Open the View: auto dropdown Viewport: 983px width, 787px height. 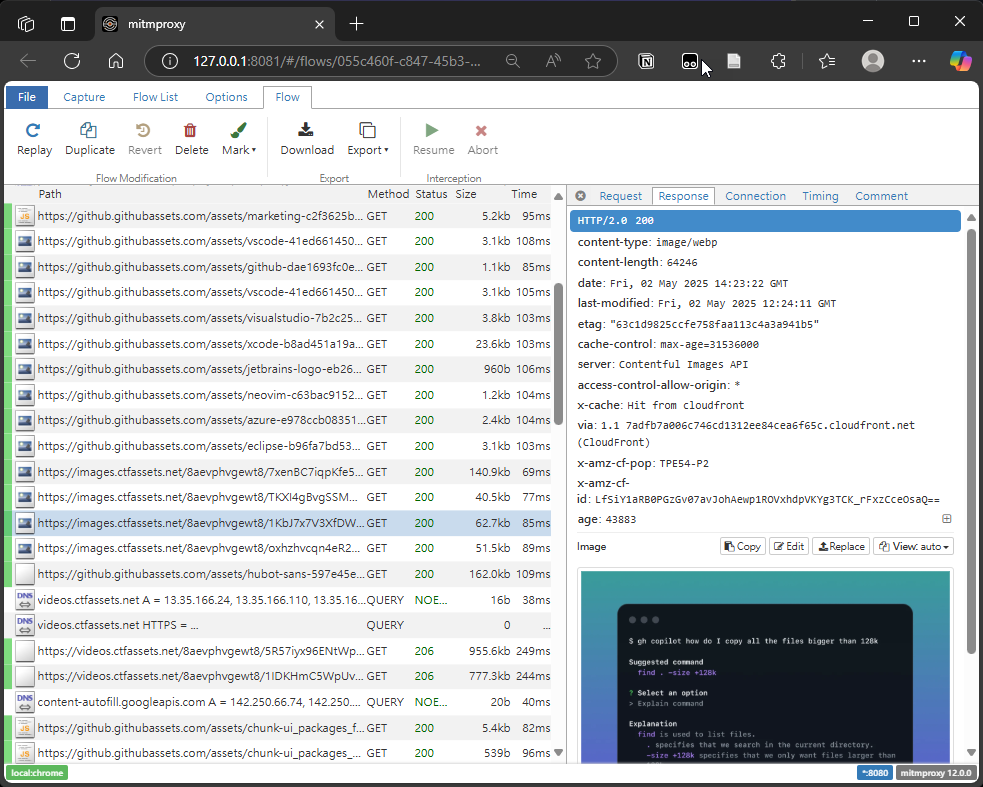(913, 546)
